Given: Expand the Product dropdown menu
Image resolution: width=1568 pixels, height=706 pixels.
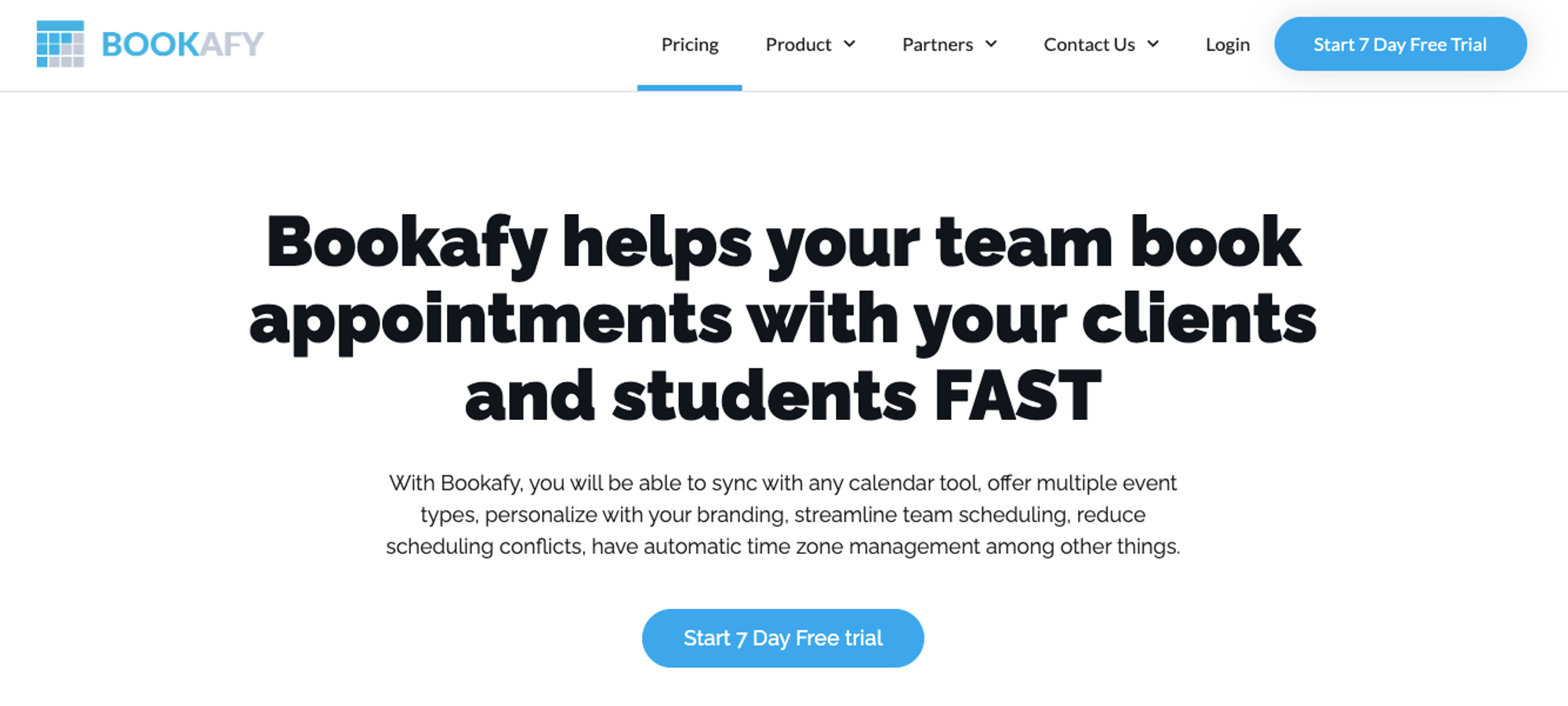Looking at the screenshot, I should pyautogui.click(x=798, y=45).
